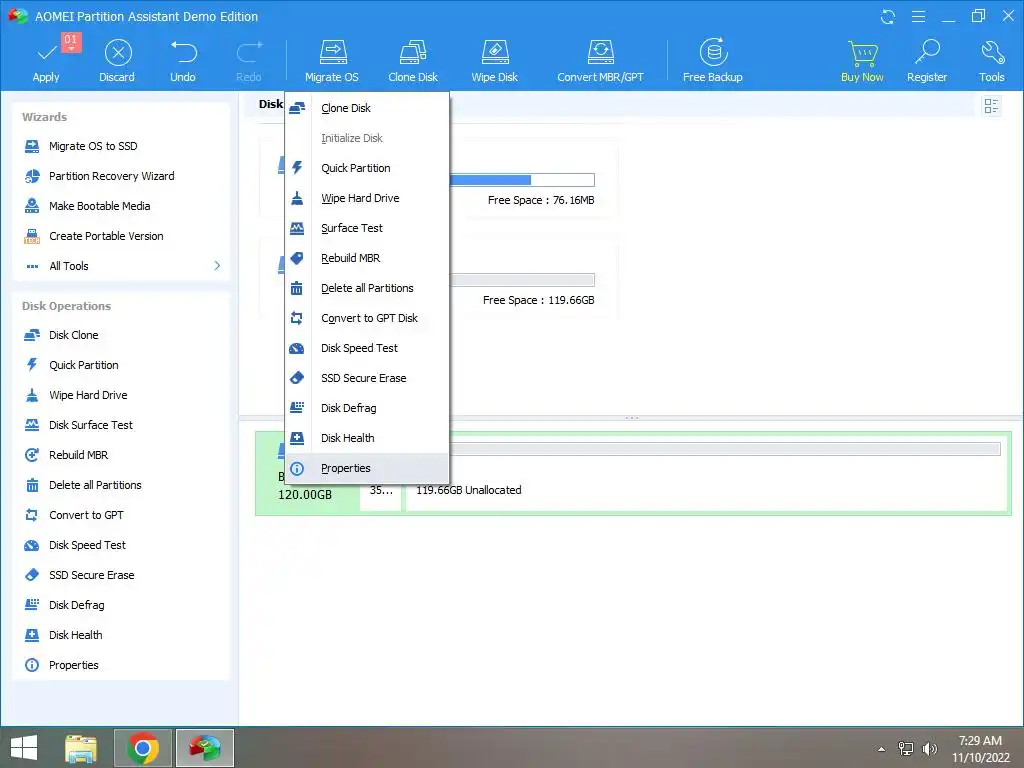This screenshot has width=1024, height=768.
Task: Click the Convert to GPT sidebar label
Action: (86, 515)
